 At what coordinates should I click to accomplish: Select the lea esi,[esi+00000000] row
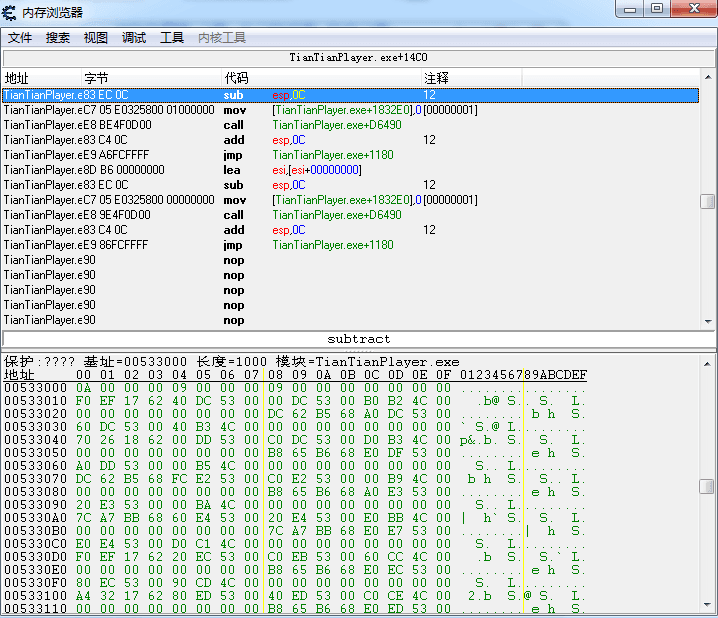pos(351,170)
